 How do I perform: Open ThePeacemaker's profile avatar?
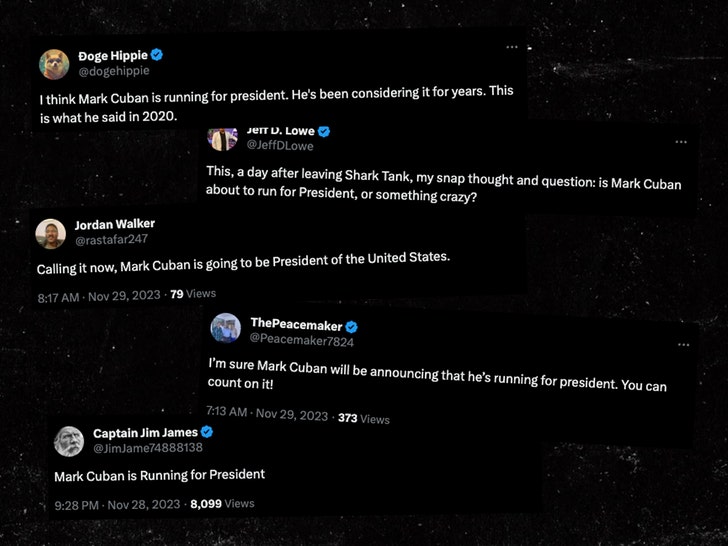pos(225,328)
